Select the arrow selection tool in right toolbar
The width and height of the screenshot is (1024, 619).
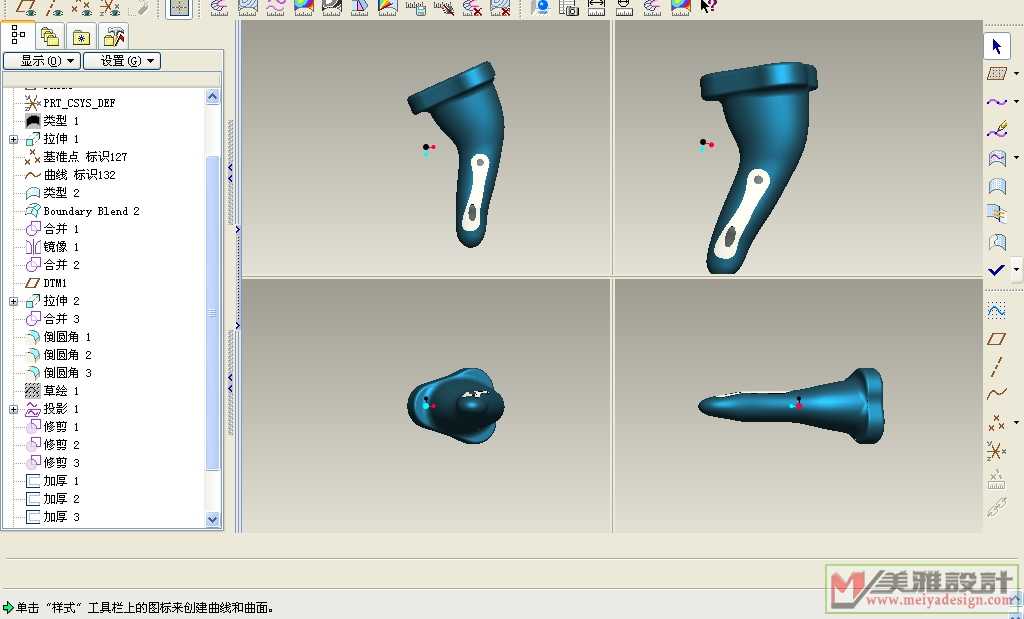(x=996, y=46)
